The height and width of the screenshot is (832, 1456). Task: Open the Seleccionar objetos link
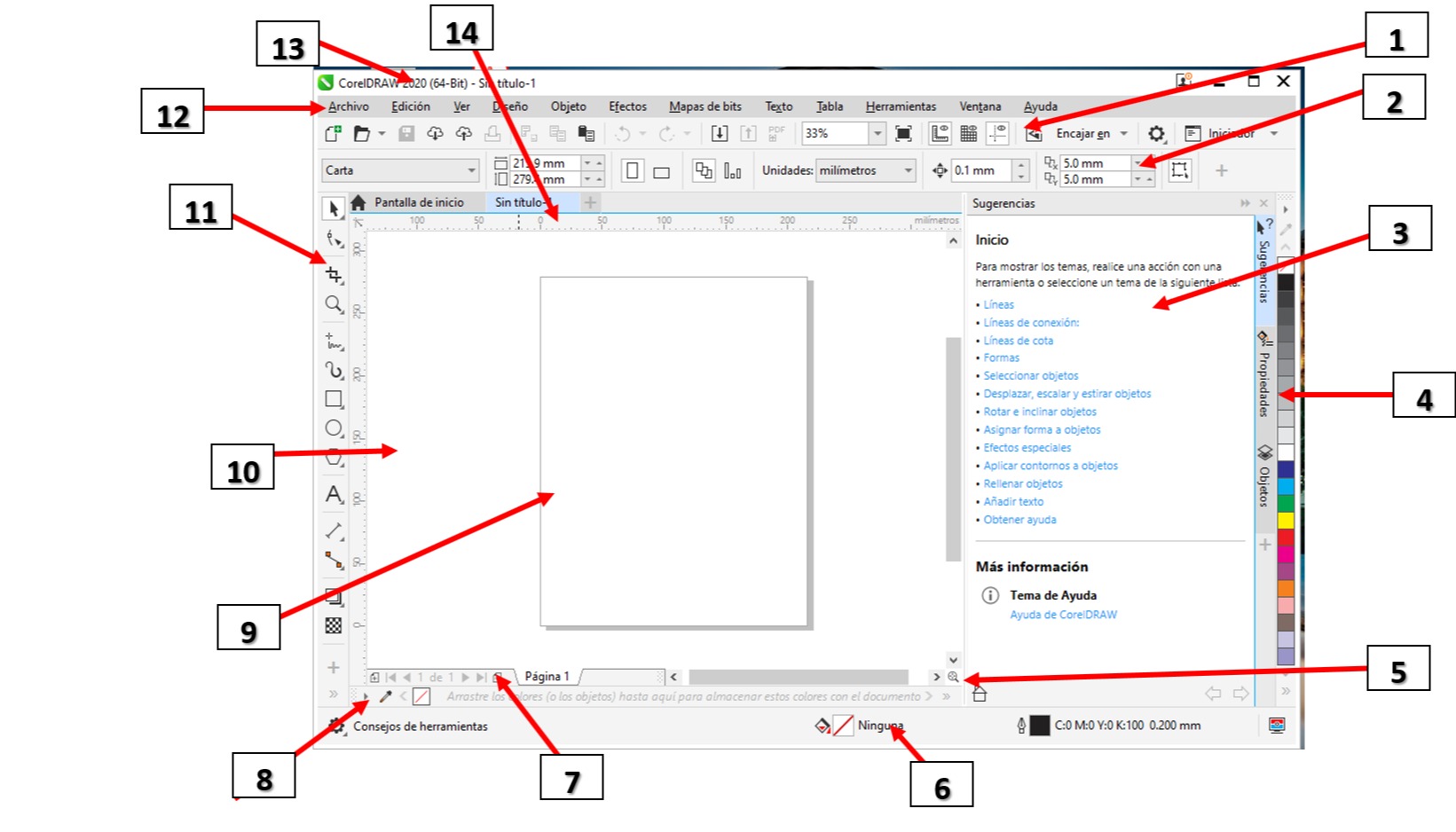point(1031,376)
